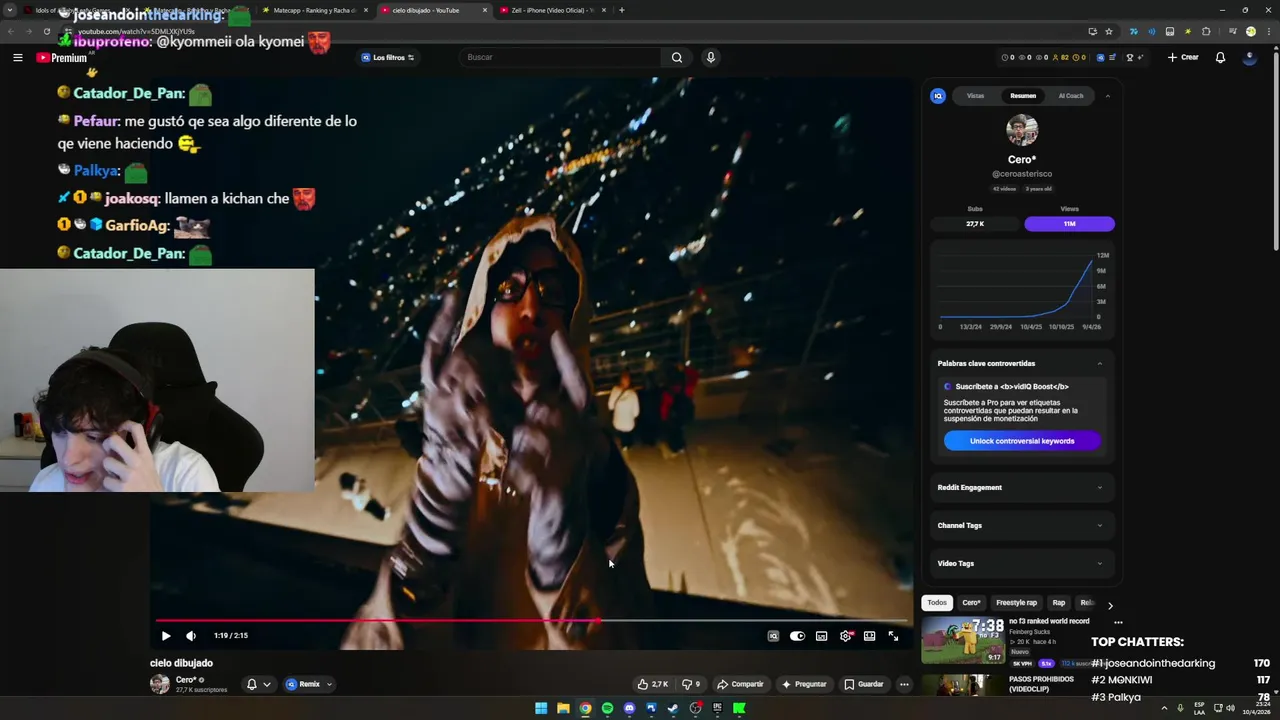Select the Todos filter chip

click(937, 603)
